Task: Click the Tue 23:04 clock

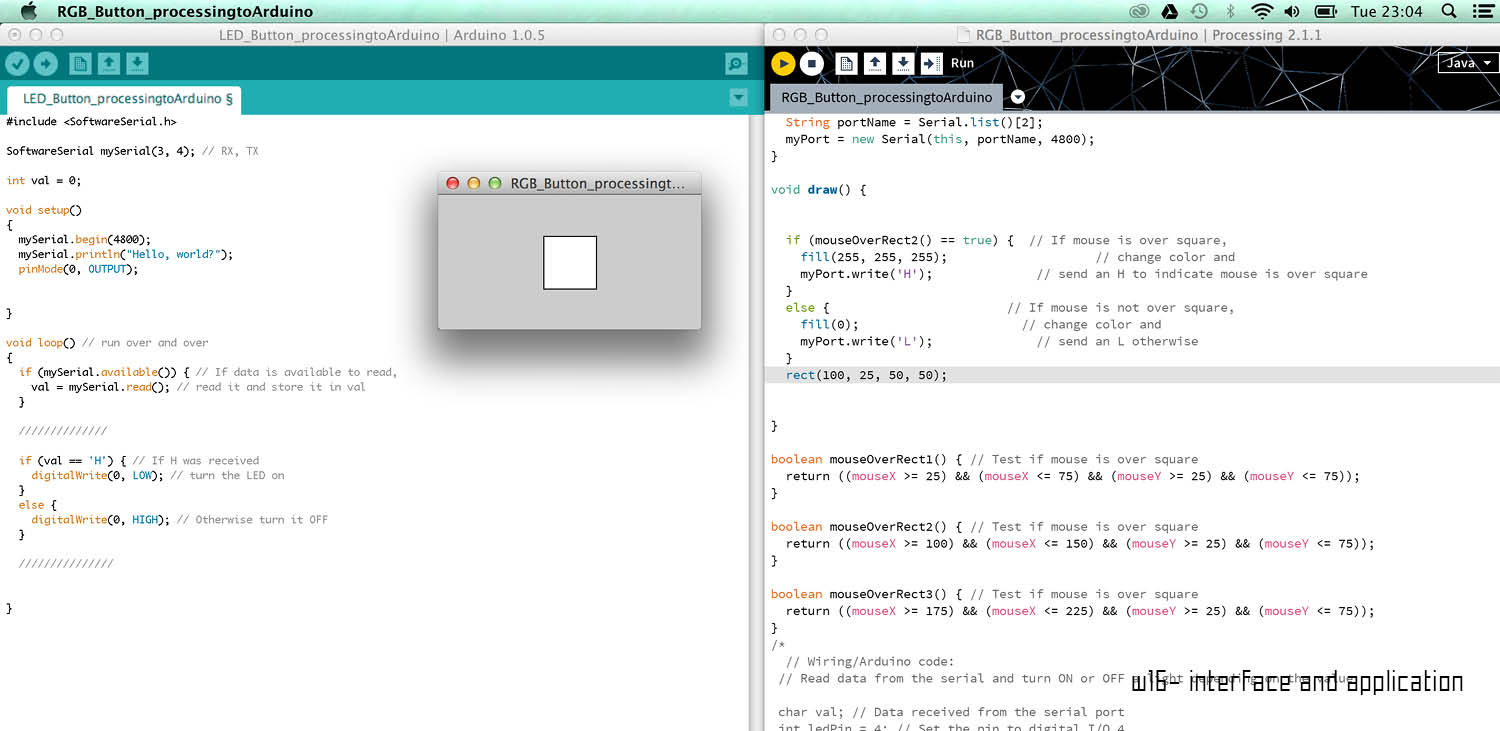Action: (1387, 12)
